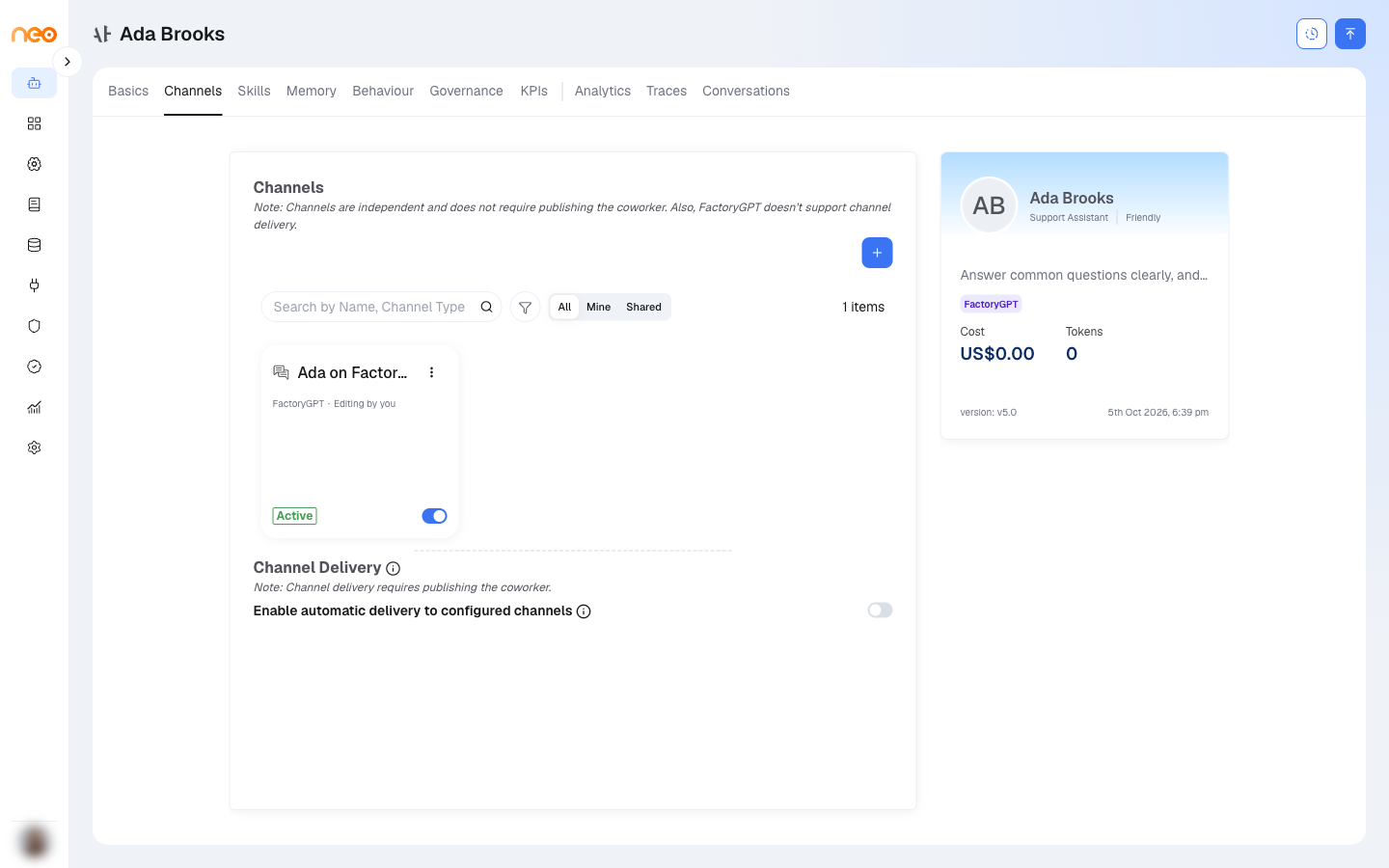Click the Active status badge

[x=294, y=516]
